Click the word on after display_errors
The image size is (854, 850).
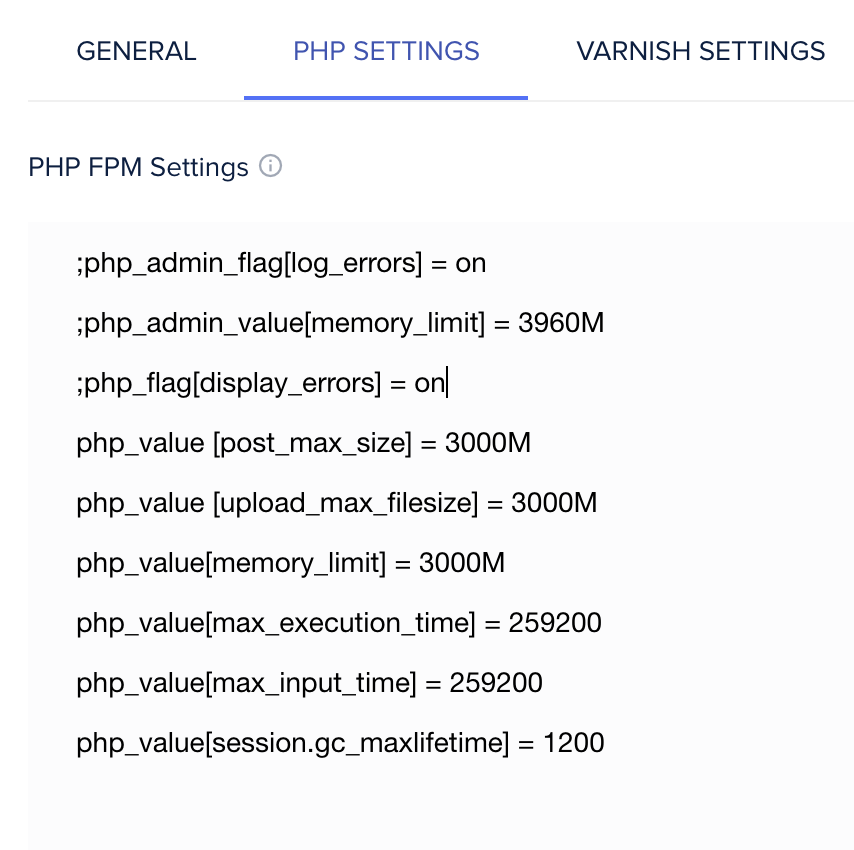[x=431, y=382]
